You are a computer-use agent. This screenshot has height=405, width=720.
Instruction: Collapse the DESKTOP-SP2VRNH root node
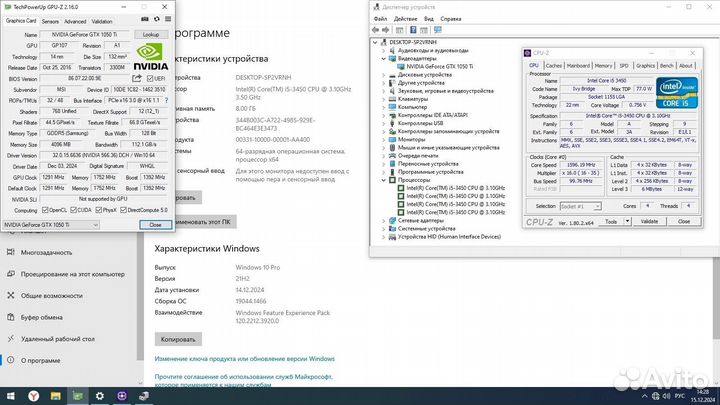pos(375,42)
